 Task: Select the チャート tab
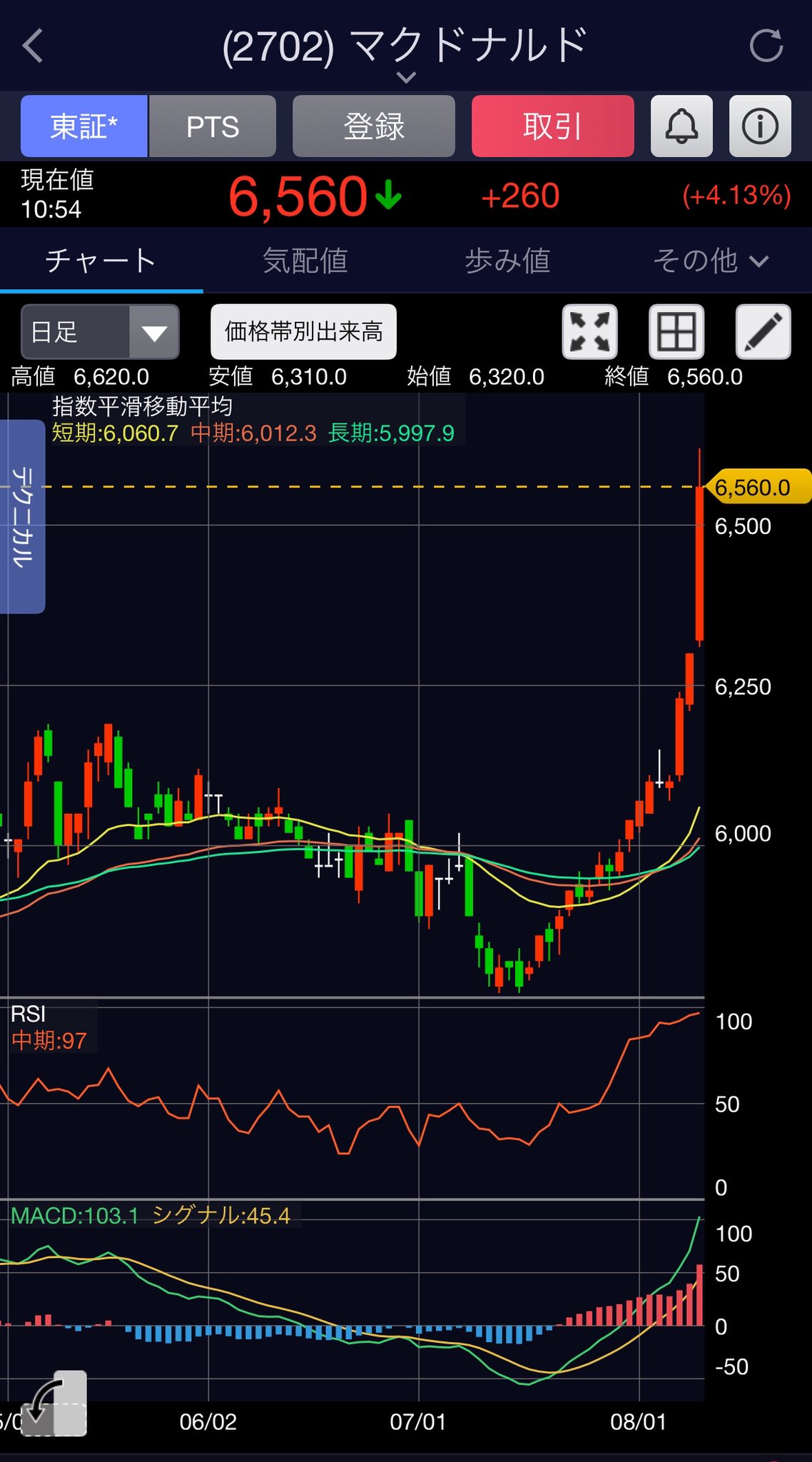pyautogui.click(x=101, y=261)
